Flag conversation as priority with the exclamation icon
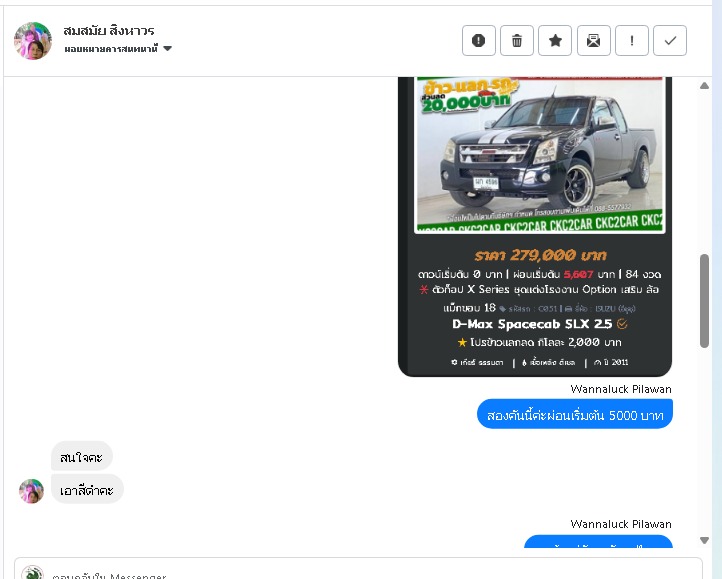This screenshot has width=722, height=579. click(632, 41)
